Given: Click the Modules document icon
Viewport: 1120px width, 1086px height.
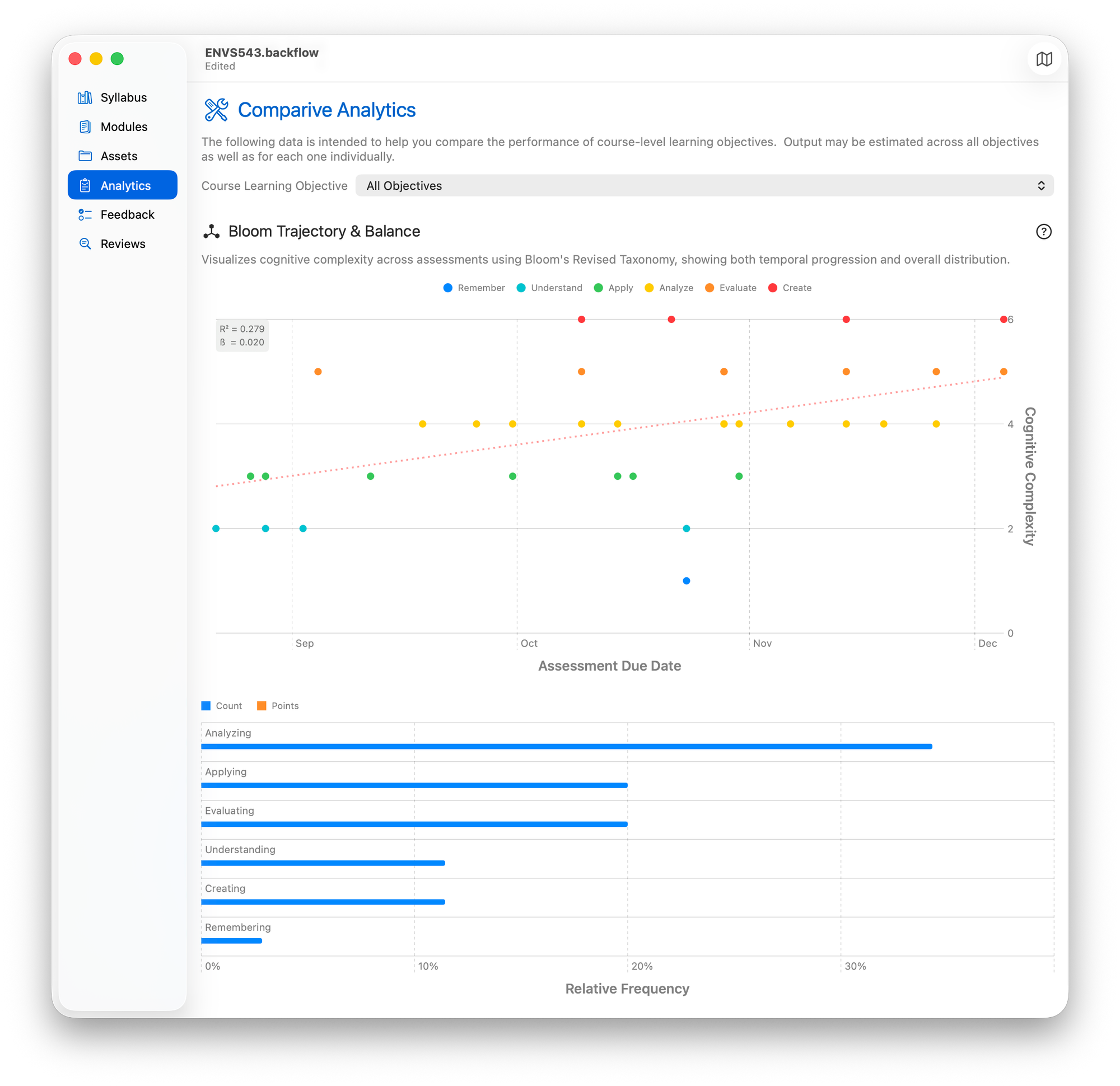Looking at the screenshot, I should pyautogui.click(x=85, y=127).
